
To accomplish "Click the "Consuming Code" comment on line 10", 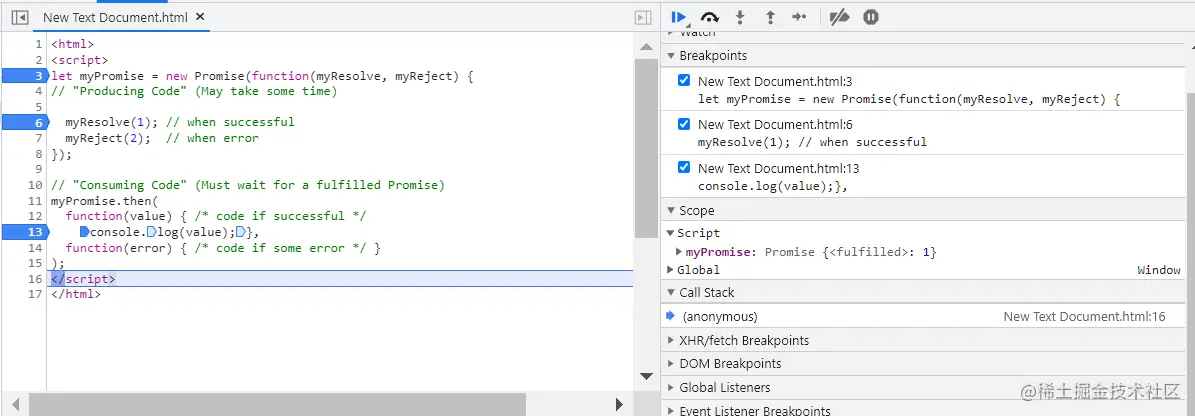I will coord(248,185).
